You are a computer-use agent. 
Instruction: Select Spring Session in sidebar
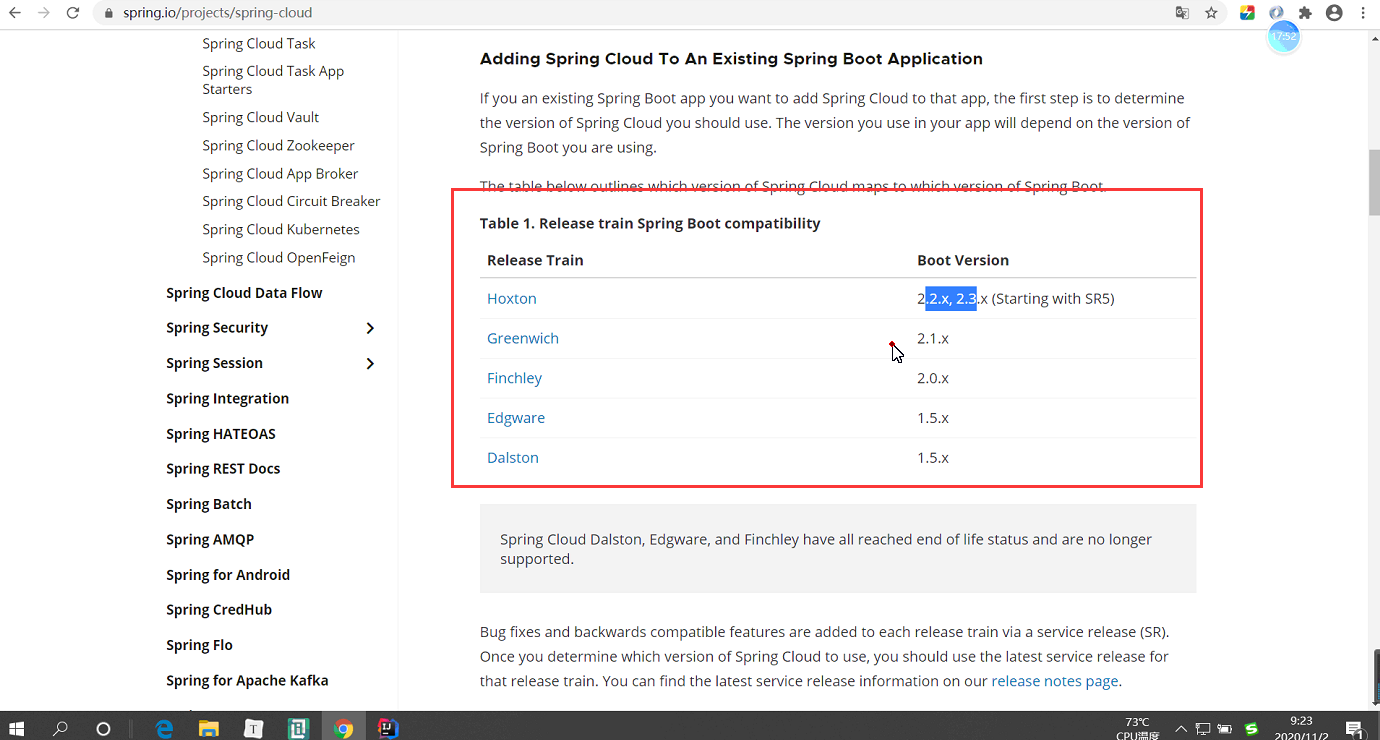pyautogui.click(x=214, y=363)
